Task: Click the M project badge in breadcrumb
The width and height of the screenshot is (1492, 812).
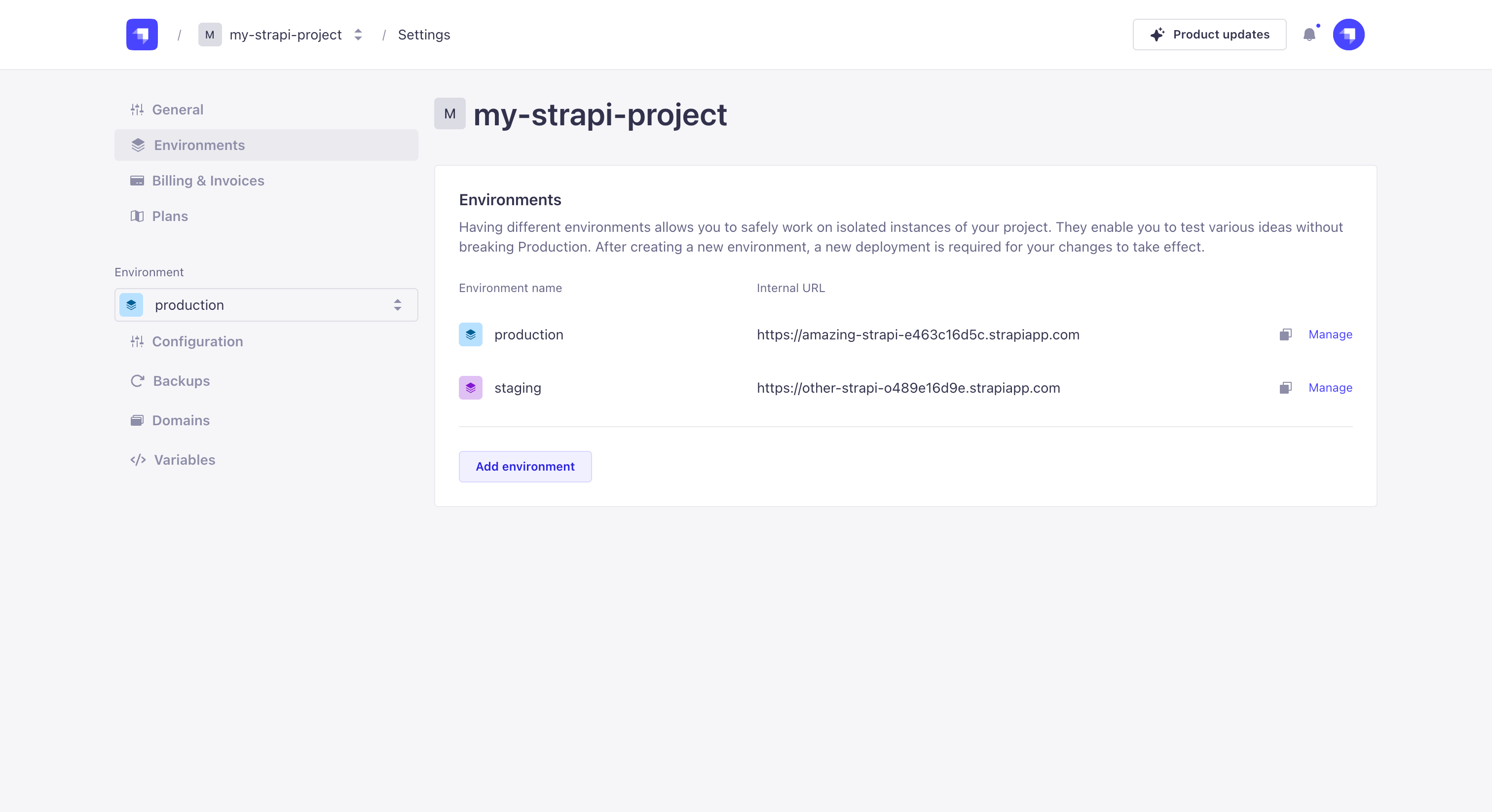Action: tap(210, 35)
